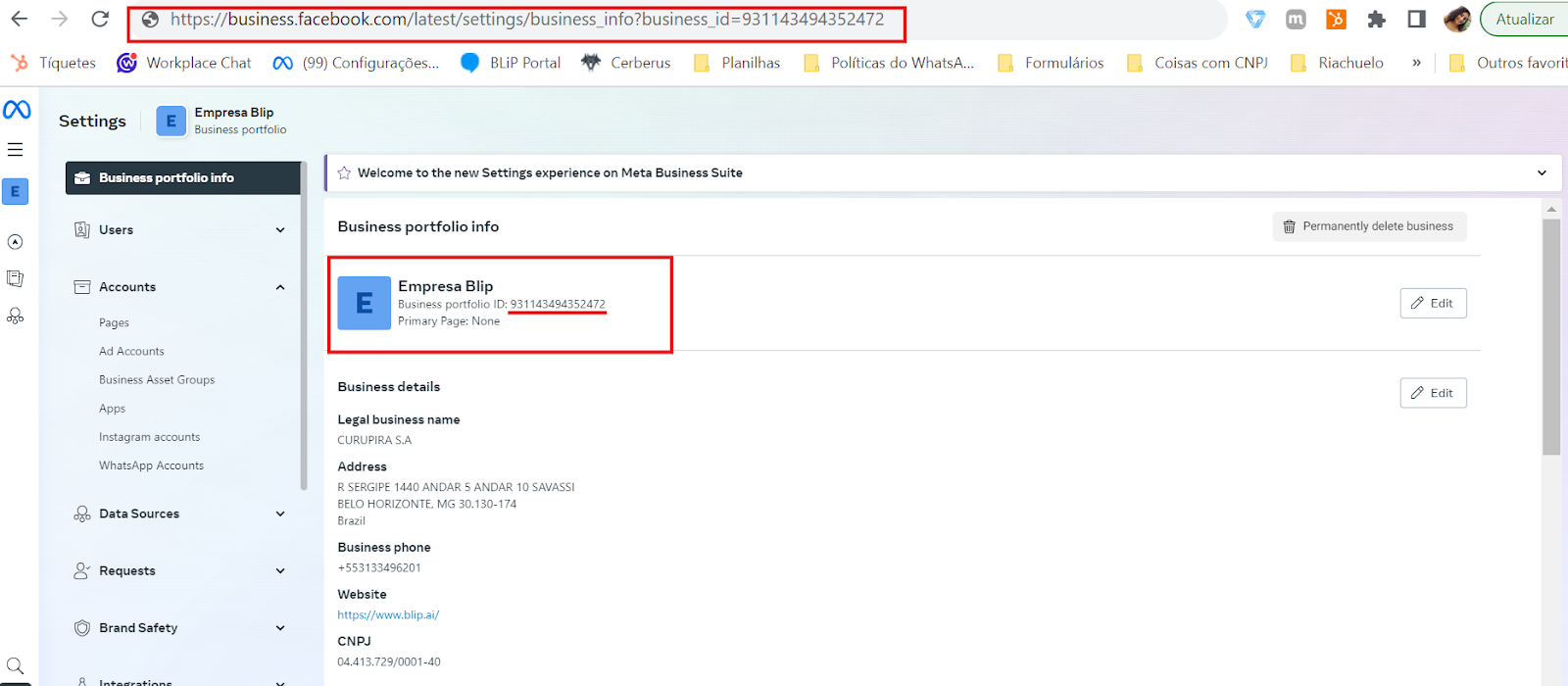Screen dimensions: 1568x686
Task: Click the CURUPIRA S.A legal name text
Action: coord(374,440)
